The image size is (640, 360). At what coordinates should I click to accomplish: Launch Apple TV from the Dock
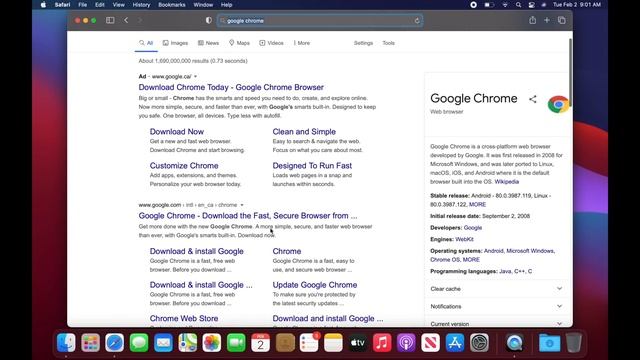(358, 342)
